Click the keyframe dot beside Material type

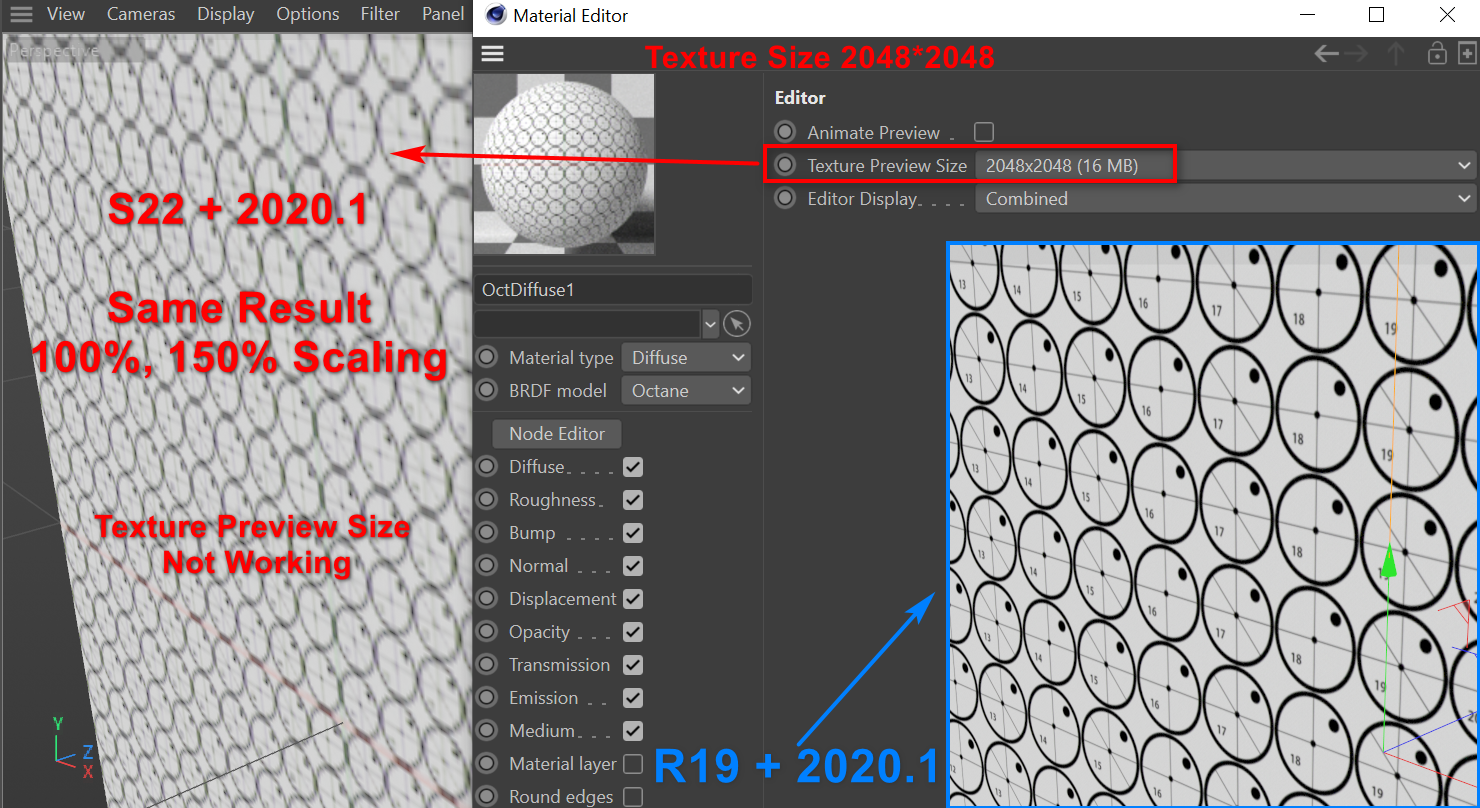[x=487, y=357]
